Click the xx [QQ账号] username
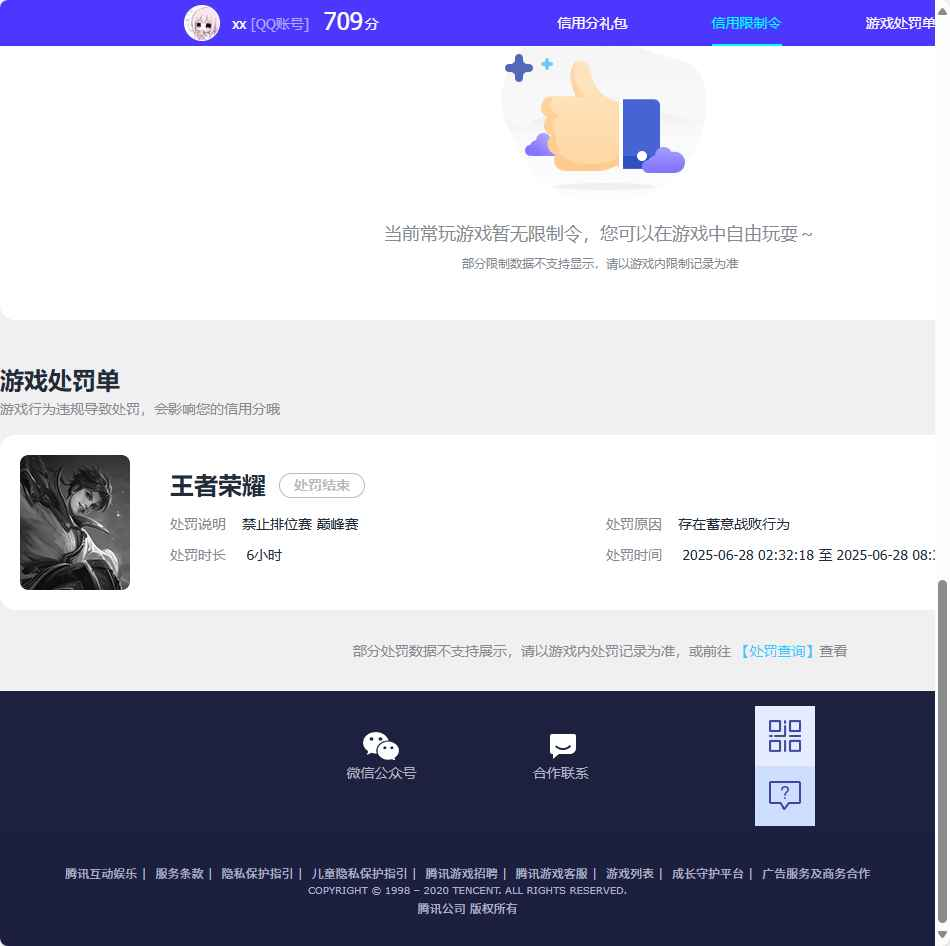950x946 pixels. tap(270, 24)
